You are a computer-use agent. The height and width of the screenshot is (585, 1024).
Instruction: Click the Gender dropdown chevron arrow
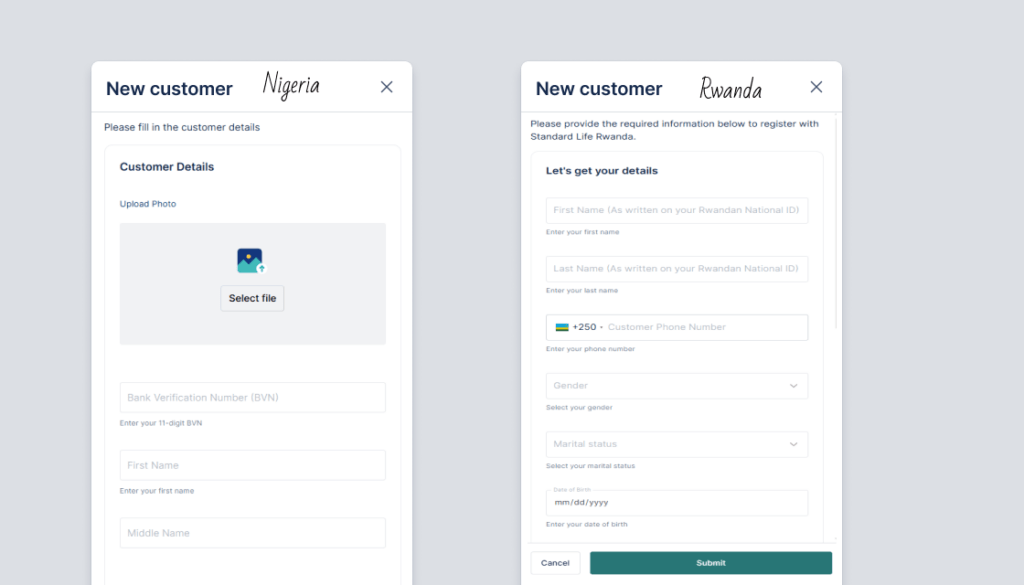click(794, 386)
